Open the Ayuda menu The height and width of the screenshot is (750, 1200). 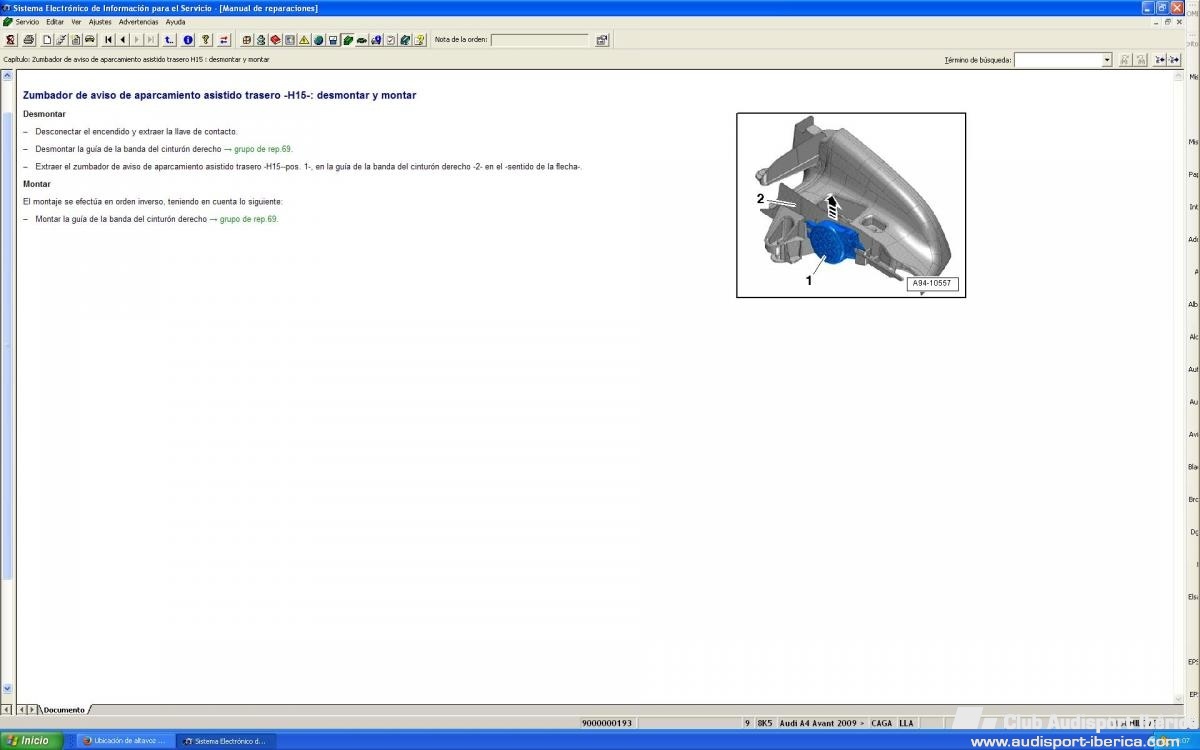[x=175, y=22]
